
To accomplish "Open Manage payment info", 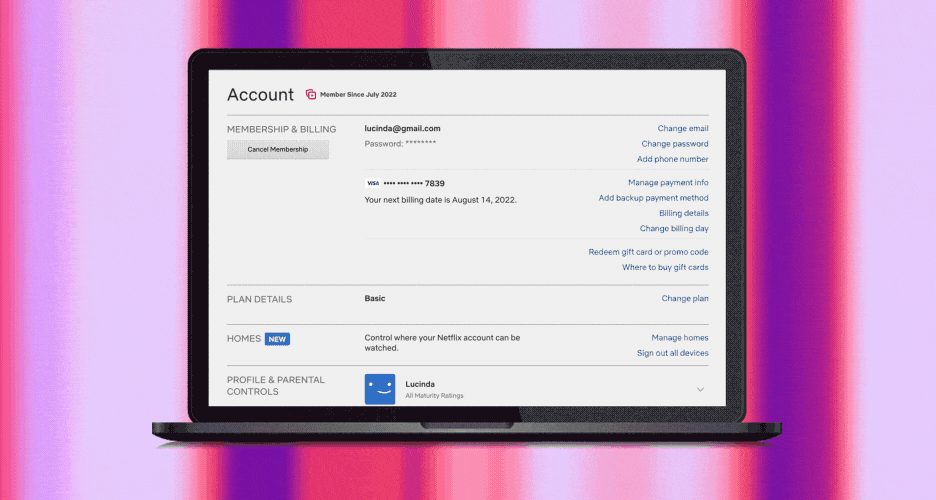I will point(668,183).
